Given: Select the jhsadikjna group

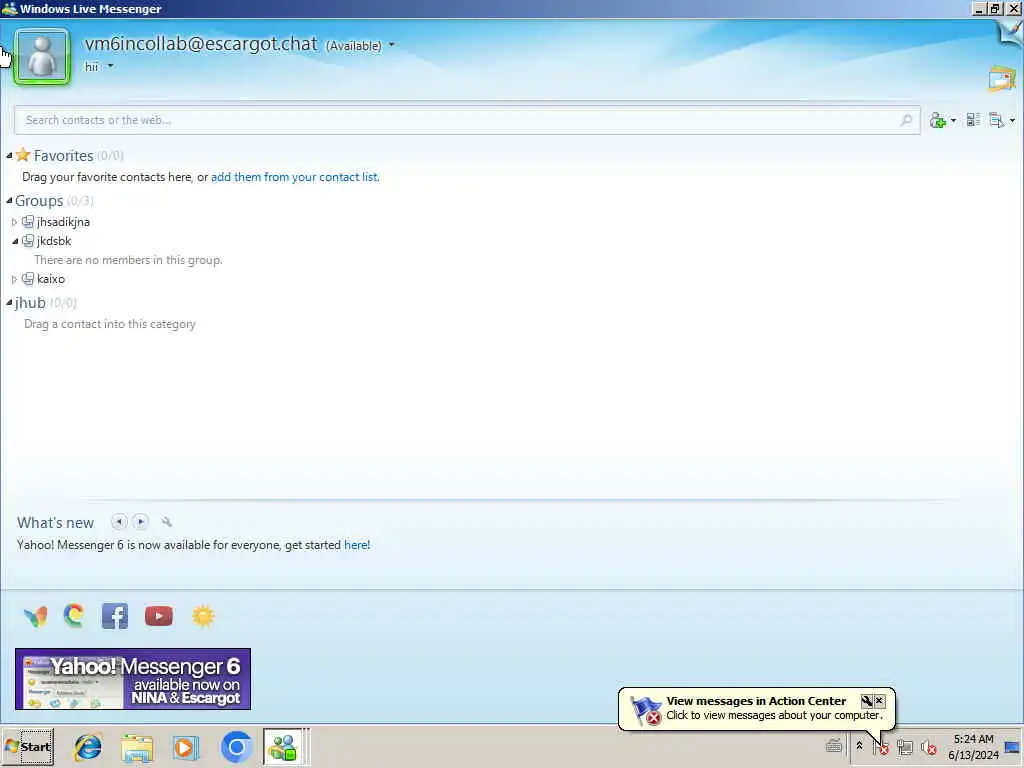Looking at the screenshot, I should 63,222.
